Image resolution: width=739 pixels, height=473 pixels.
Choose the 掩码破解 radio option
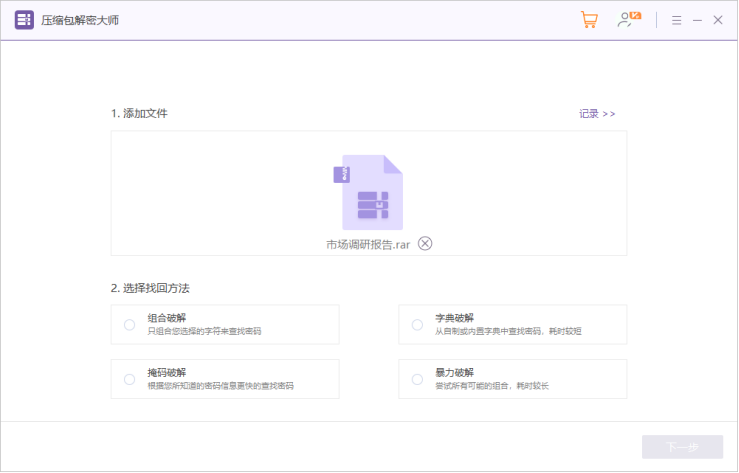pyautogui.click(x=129, y=379)
